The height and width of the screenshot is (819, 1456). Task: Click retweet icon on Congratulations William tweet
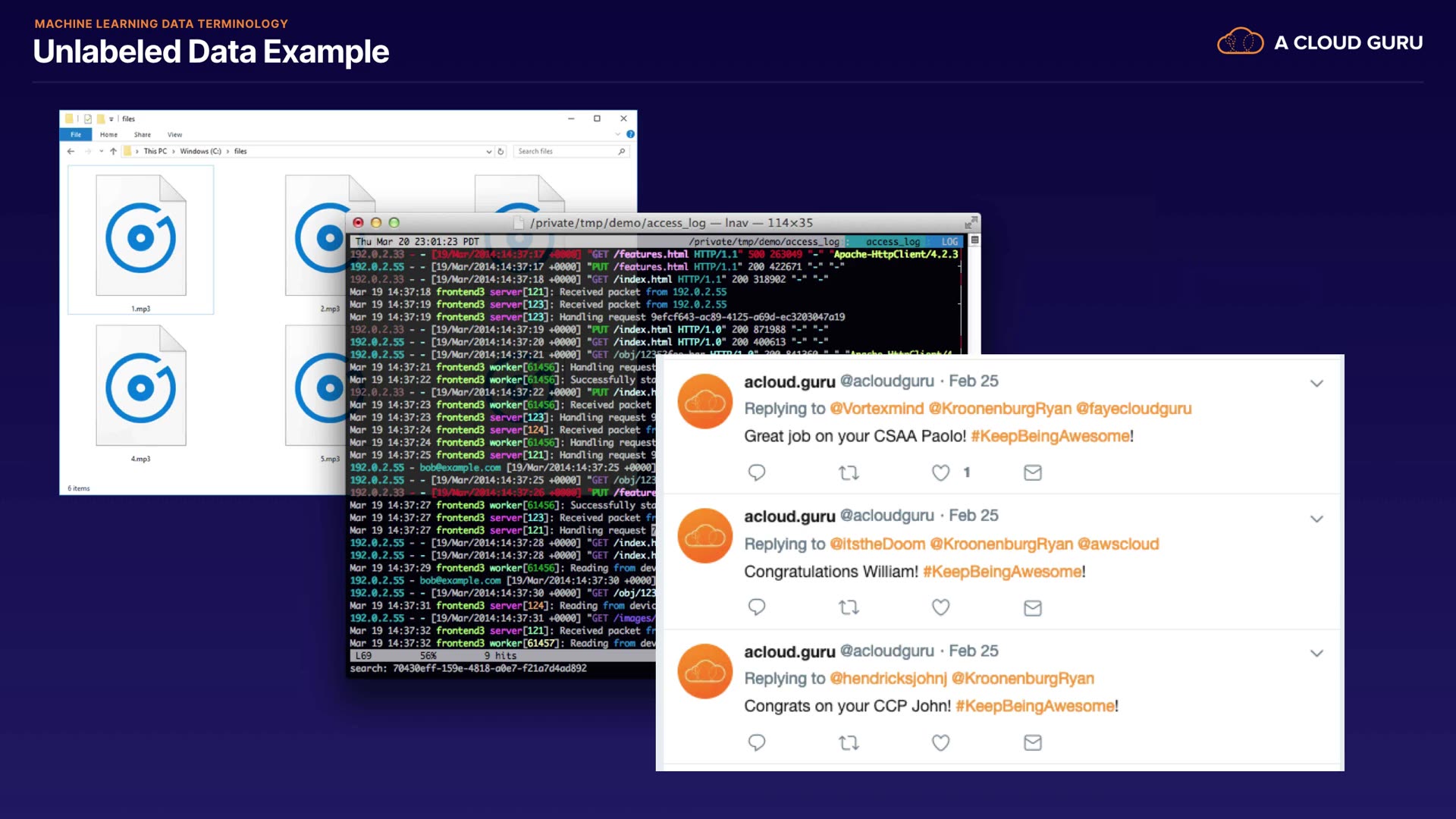[849, 607]
